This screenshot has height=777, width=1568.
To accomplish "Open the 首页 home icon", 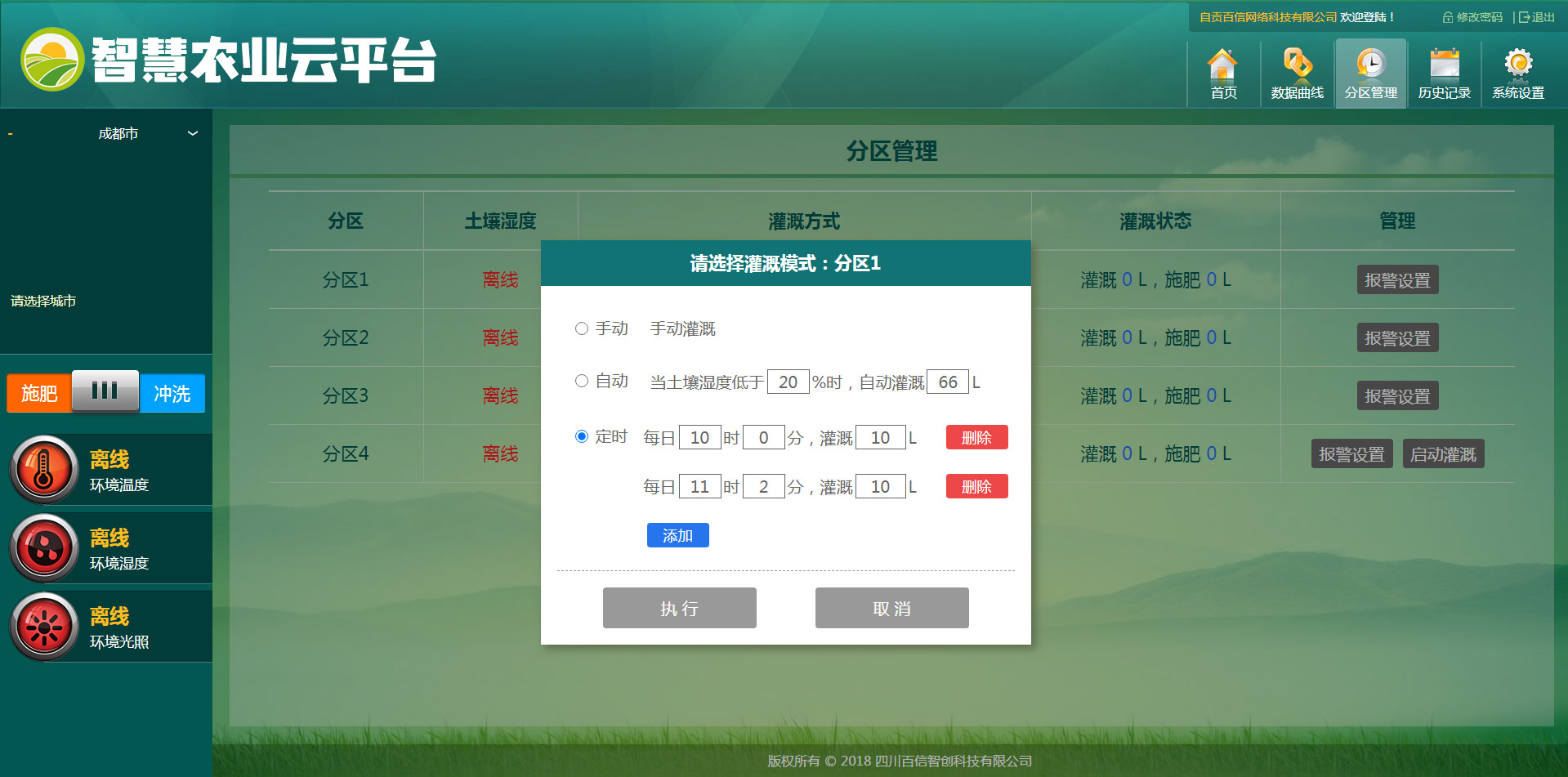I will (x=1223, y=74).
